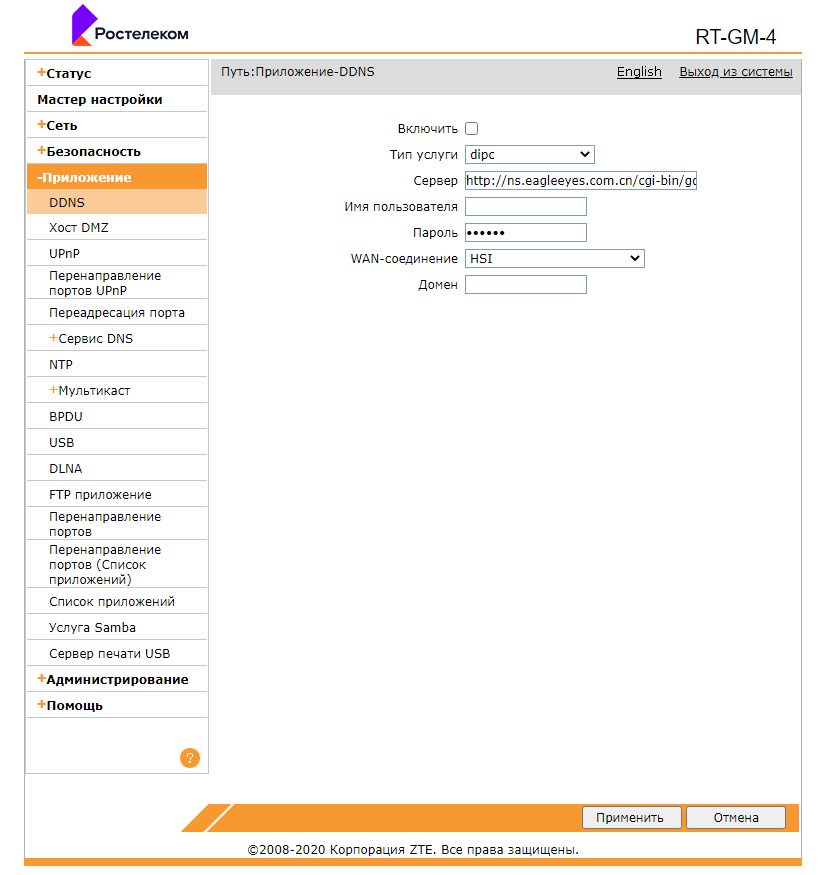834x875 pixels.
Task: Click the 'Применить' button
Action: [631, 818]
